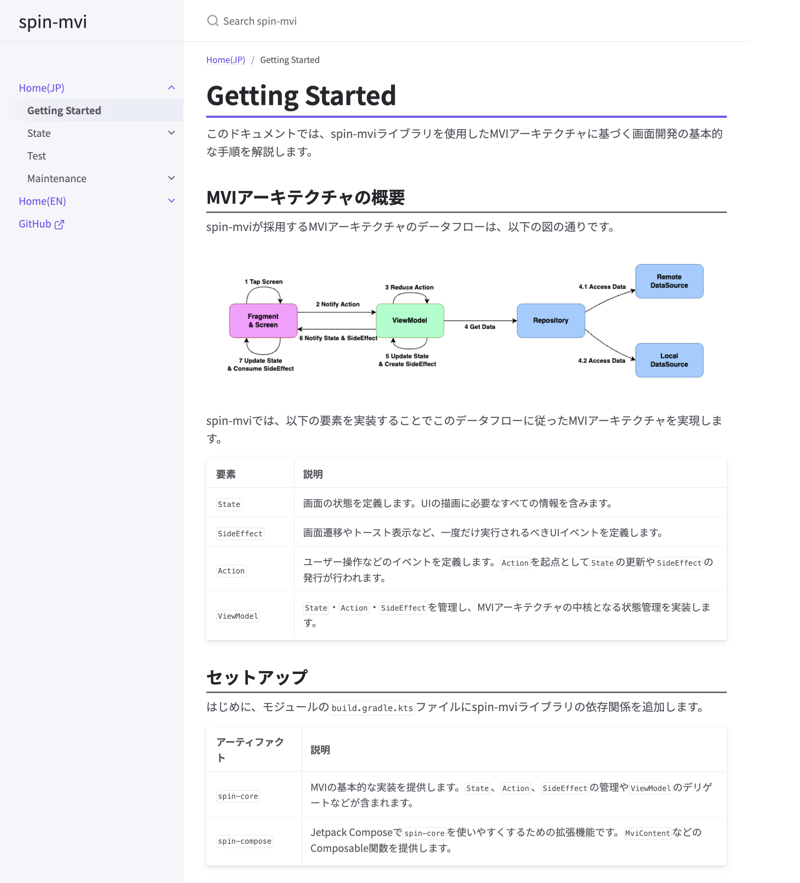Screen dimensions: 800x883
Task: Click spin-core artifact cell
Action: click(x=238, y=796)
